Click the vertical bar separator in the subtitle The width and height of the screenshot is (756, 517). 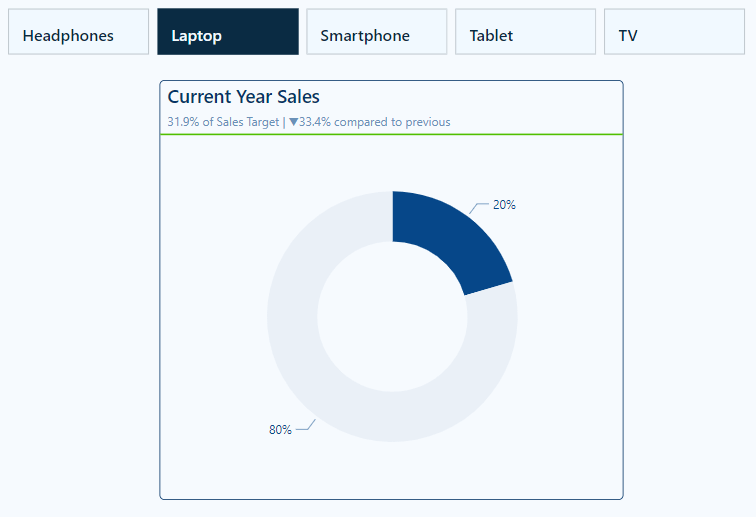284,122
